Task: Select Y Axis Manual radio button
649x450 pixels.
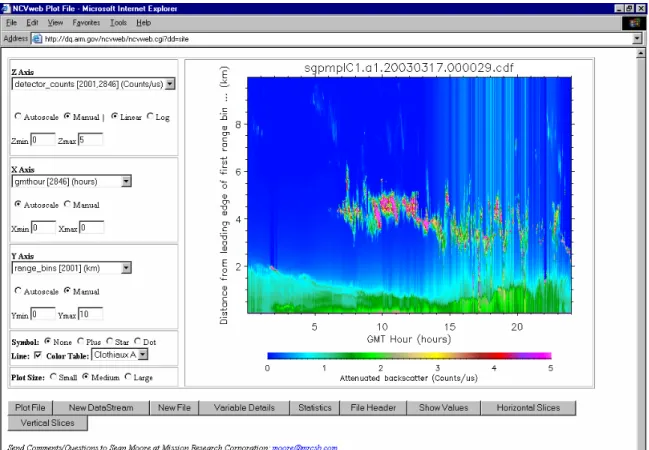Action: coord(67,291)
